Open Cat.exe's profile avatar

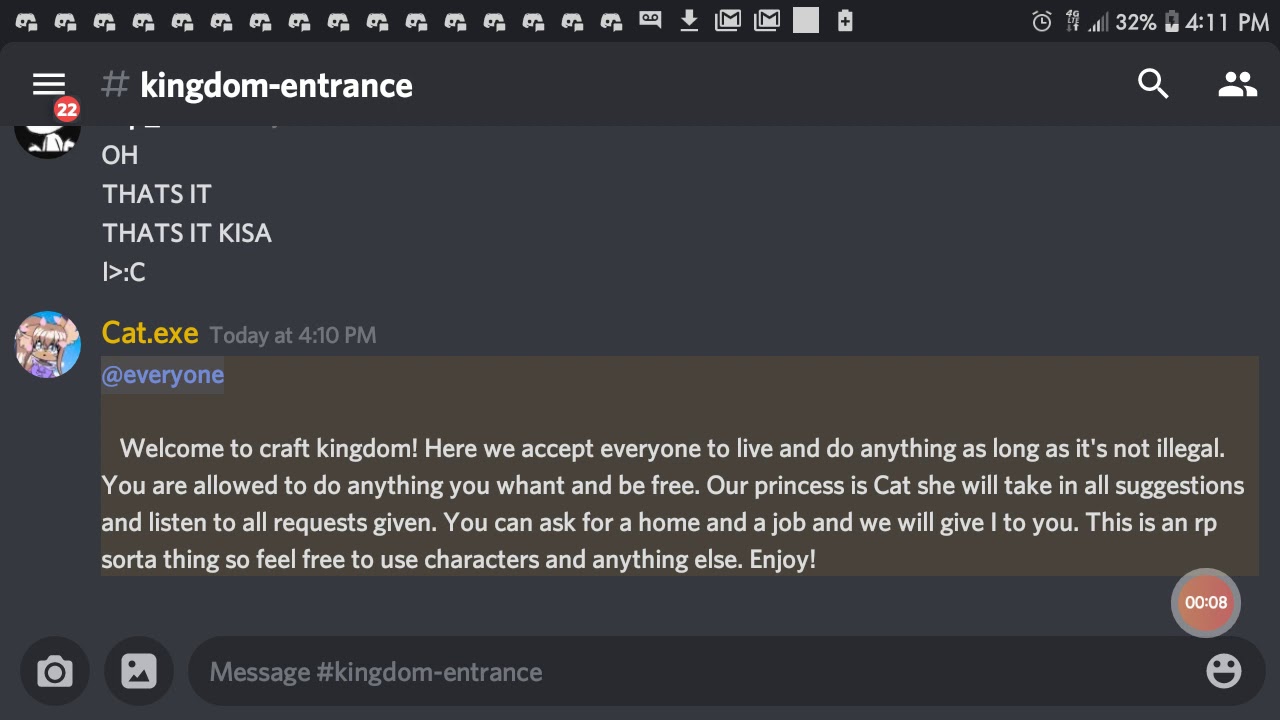coord(47,345)
